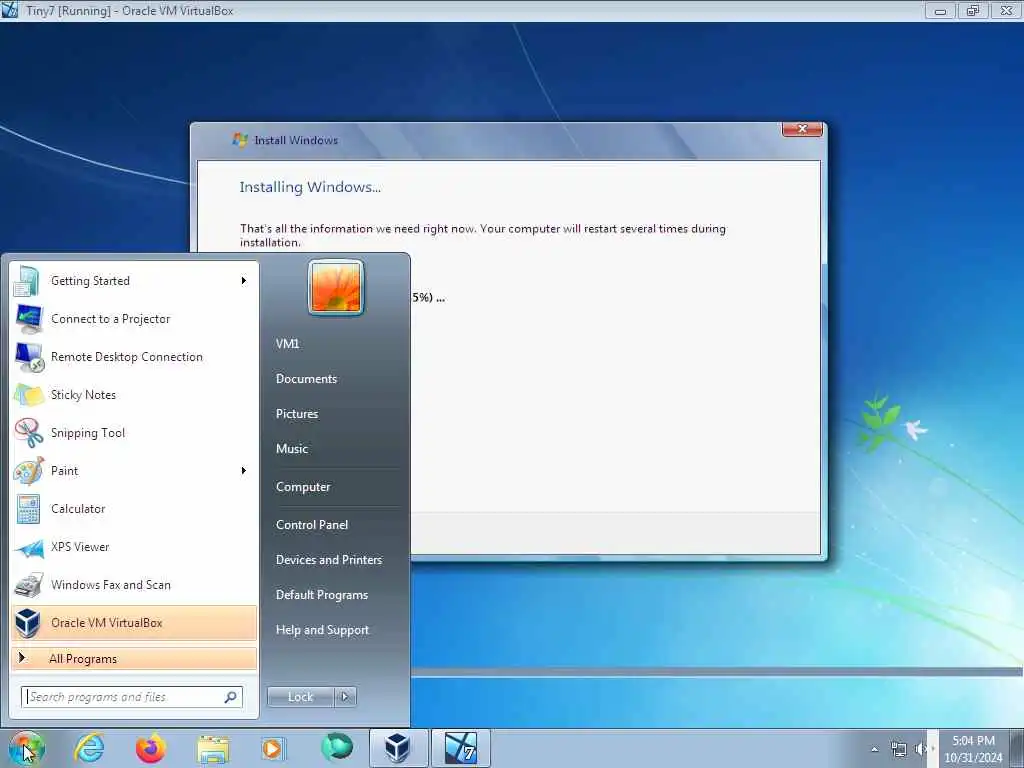Image resolution: width=1024 pixels, height=768 pixels.
Task: Open Getting Started from the Start menu
Action: point(134,281)
